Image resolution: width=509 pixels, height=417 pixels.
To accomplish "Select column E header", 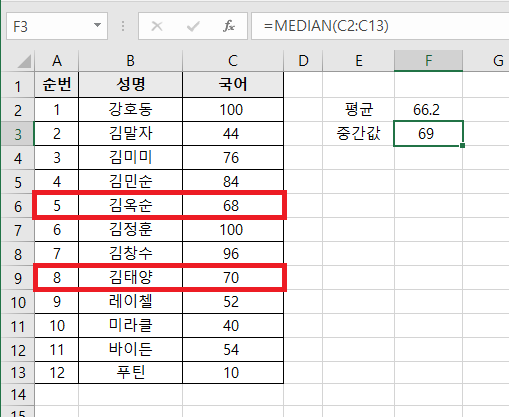I will point(358,61).
